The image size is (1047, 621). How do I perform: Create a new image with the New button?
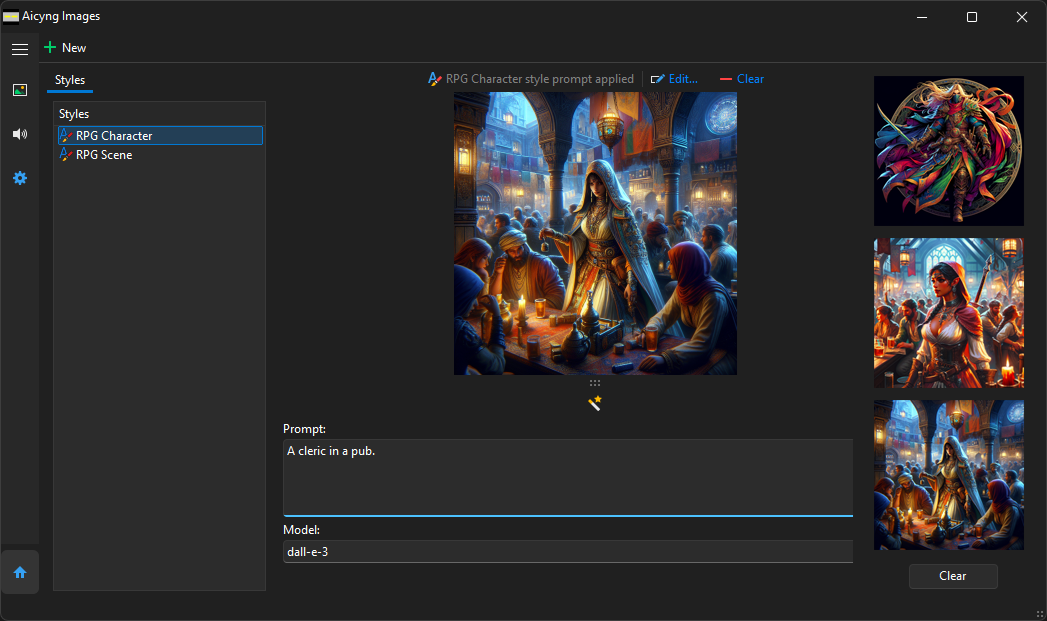pos(64,47)
